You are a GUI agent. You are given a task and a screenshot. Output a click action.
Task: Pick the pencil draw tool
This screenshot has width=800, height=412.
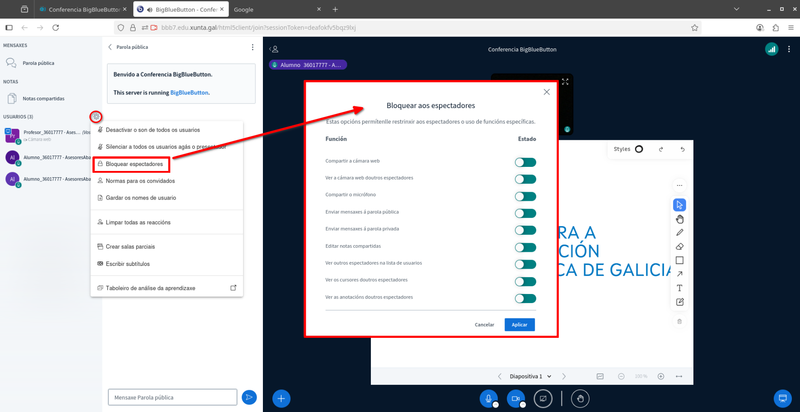tap(680, 232)
